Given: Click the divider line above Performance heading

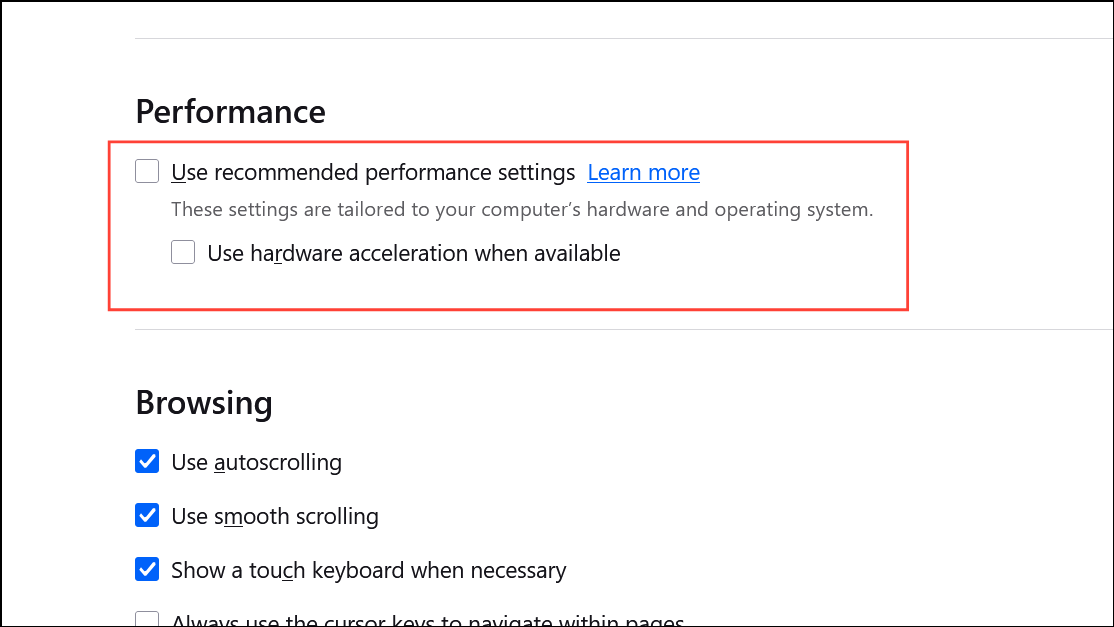Looking at the screenshot, I should coord(600,38).
